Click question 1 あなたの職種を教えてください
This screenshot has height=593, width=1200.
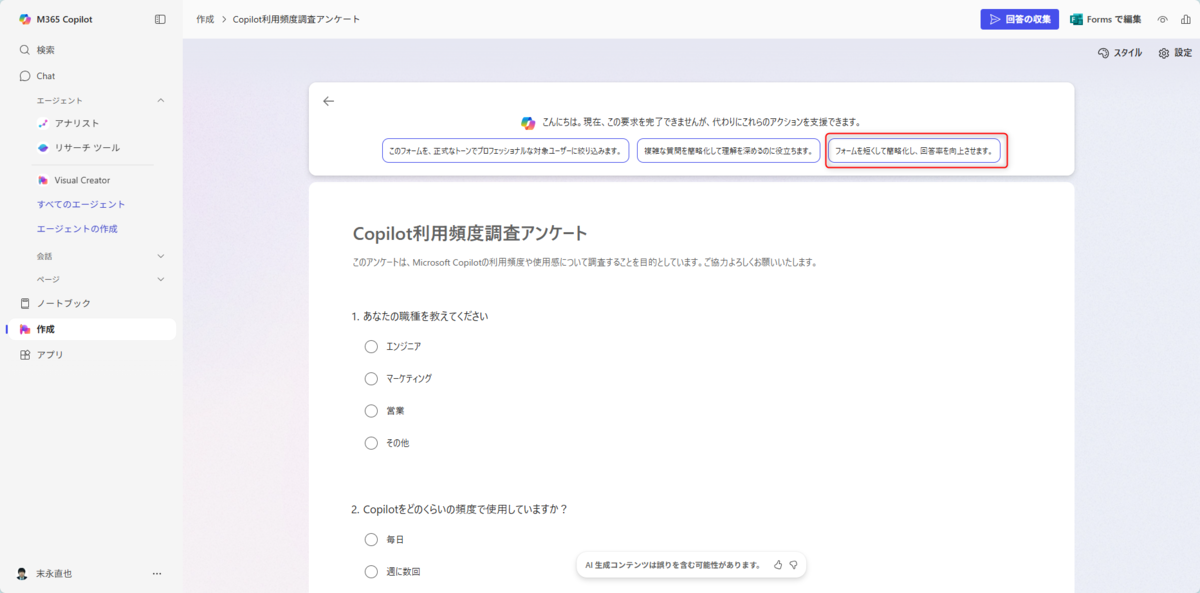(x=419, y=316)
